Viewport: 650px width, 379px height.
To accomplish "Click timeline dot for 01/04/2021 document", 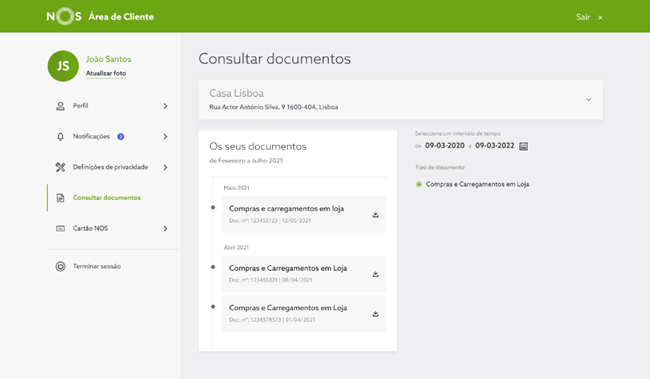I will pos(213,307).
